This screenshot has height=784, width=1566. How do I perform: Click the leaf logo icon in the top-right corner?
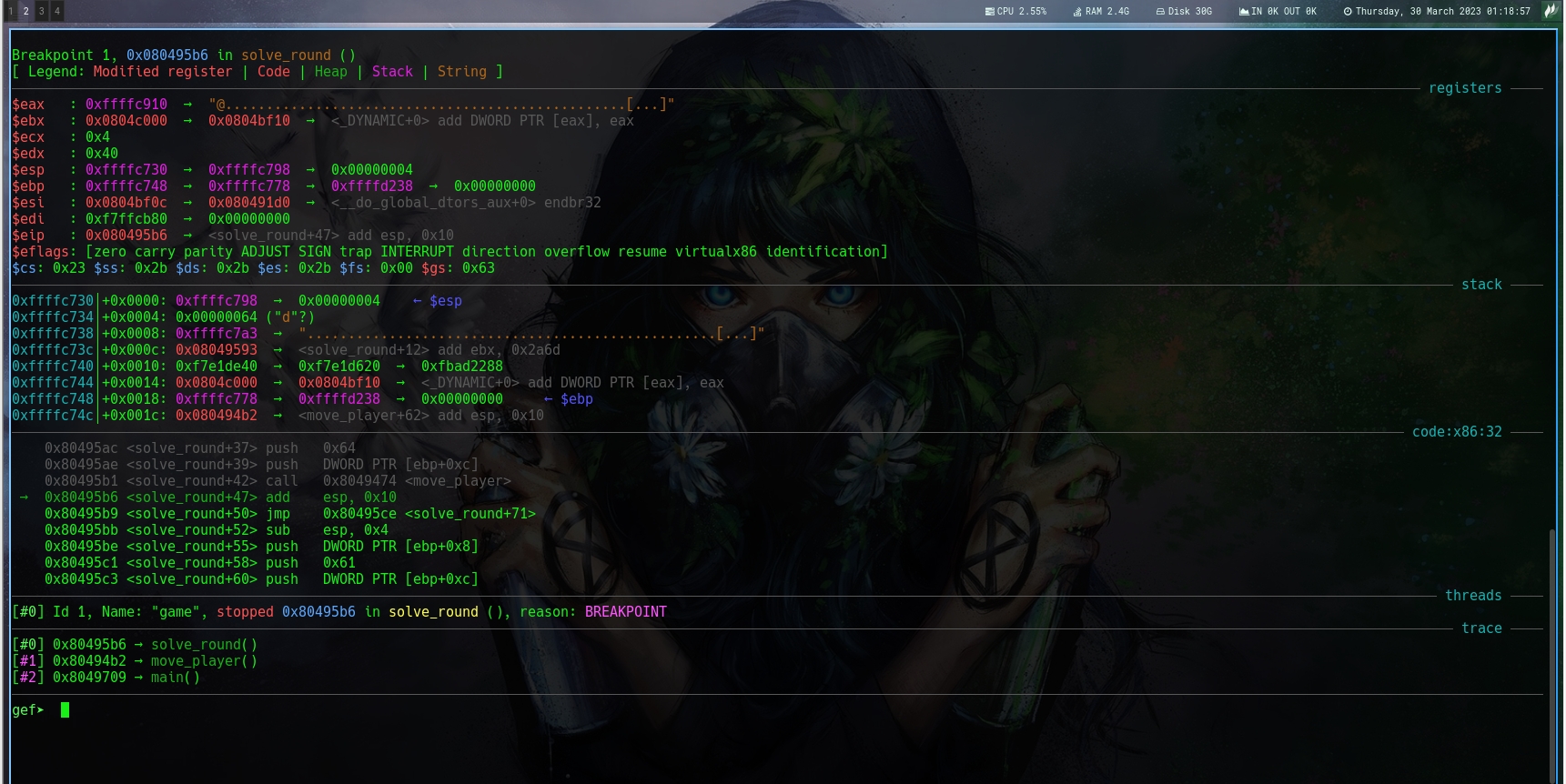coord(1551,11)
